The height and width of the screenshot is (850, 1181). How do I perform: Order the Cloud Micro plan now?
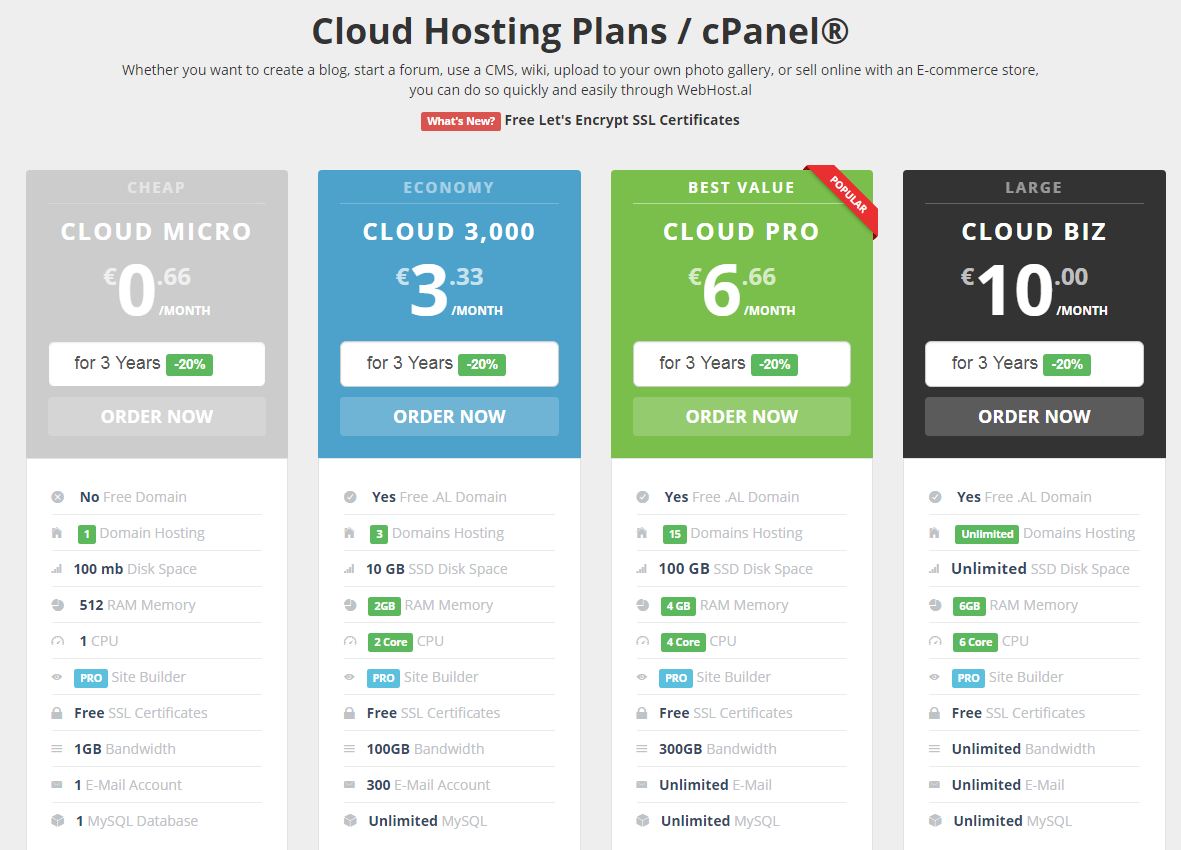[157, 416]
